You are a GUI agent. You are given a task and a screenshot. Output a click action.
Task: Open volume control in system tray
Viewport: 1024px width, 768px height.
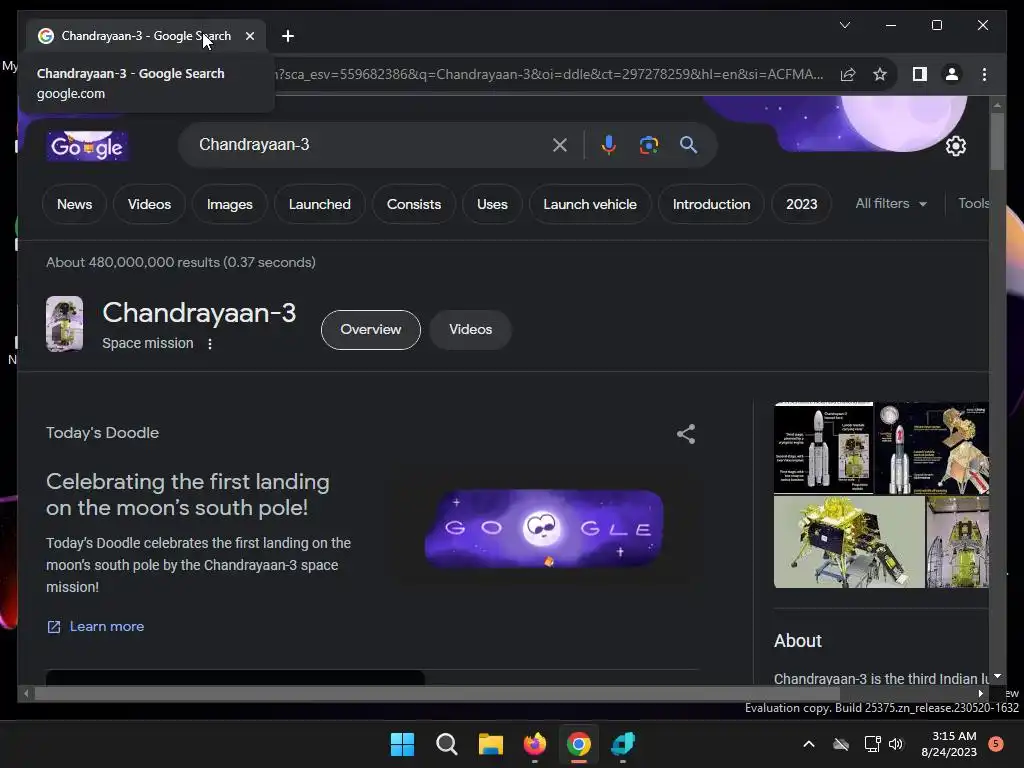click(896, 744)
